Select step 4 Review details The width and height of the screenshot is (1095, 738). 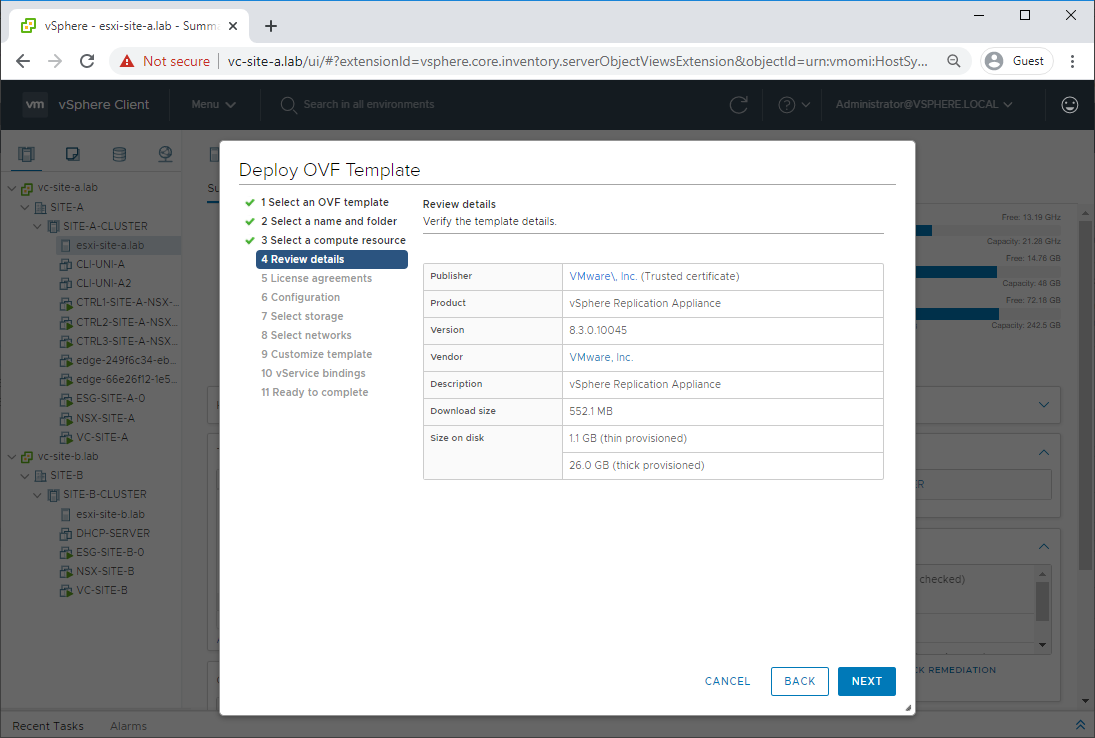point(332,259)
